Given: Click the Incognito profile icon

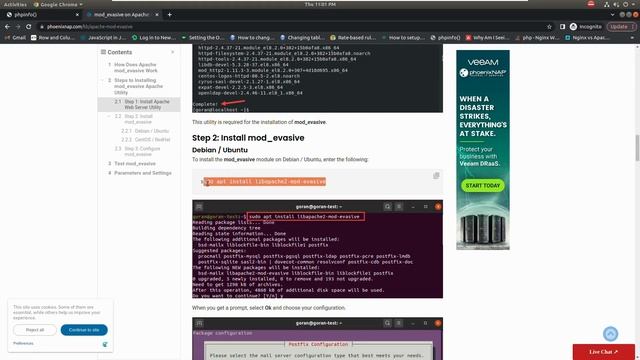Looking at the screenshot, I should click(x=573, y=27).
